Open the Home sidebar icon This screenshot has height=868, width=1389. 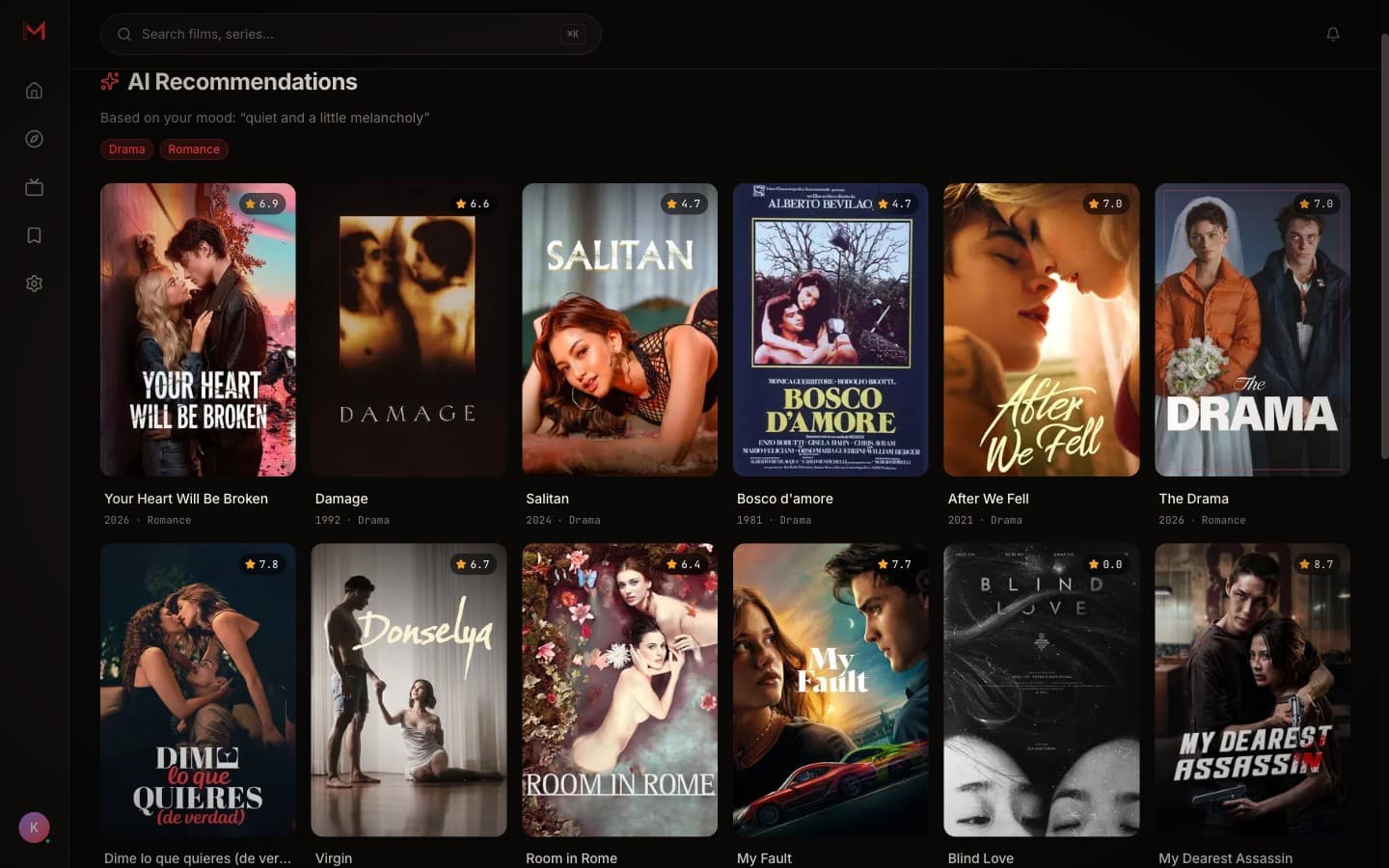[34, 91]
